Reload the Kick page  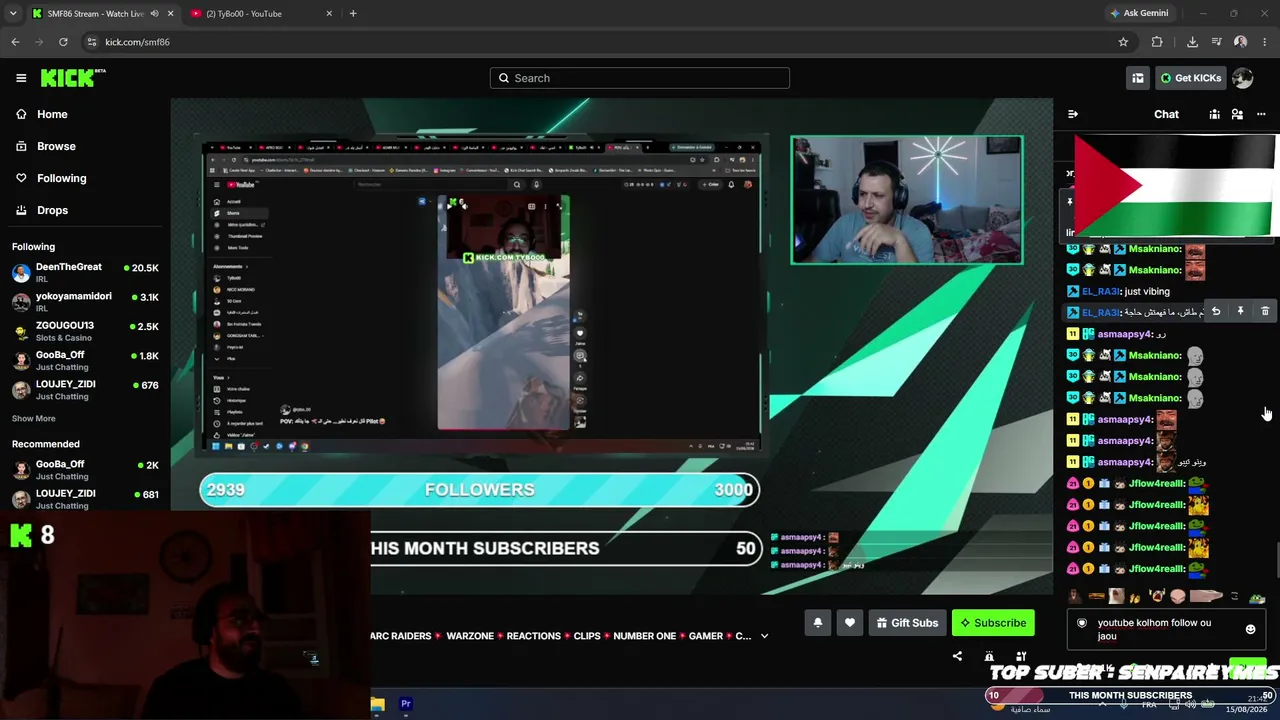(x=63, y=42)
